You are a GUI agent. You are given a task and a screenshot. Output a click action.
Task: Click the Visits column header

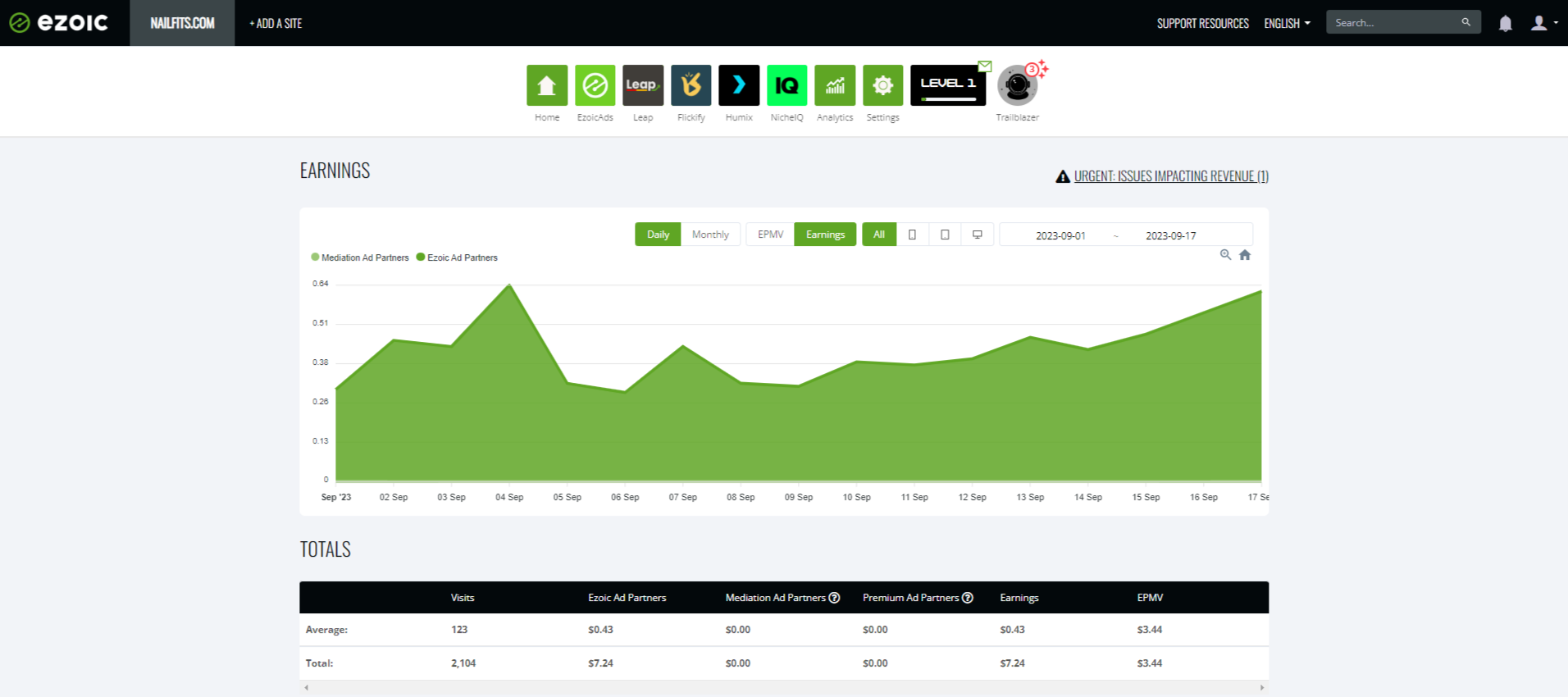coord(463,598)
